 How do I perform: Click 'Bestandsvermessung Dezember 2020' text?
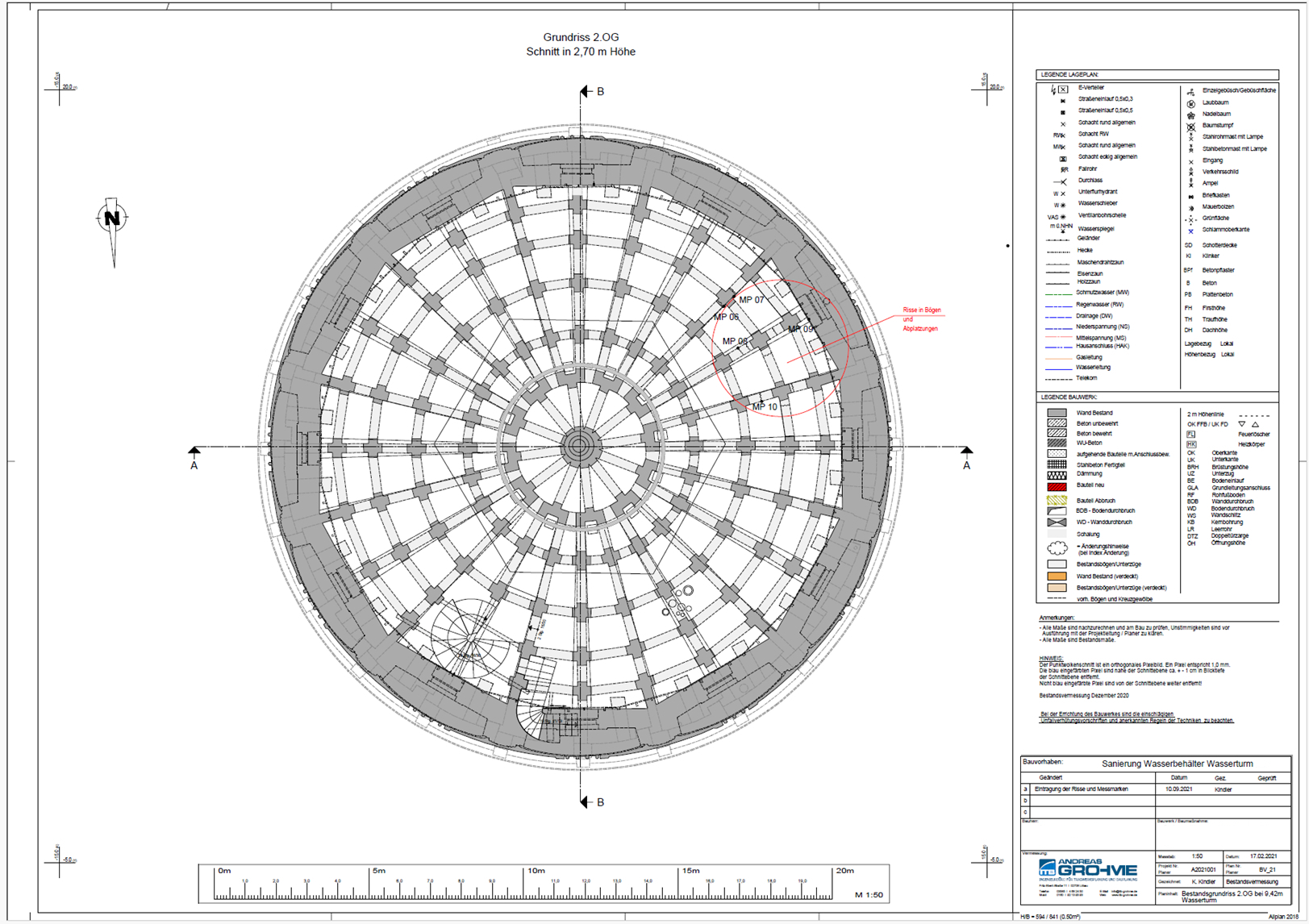coord(1084,695)
